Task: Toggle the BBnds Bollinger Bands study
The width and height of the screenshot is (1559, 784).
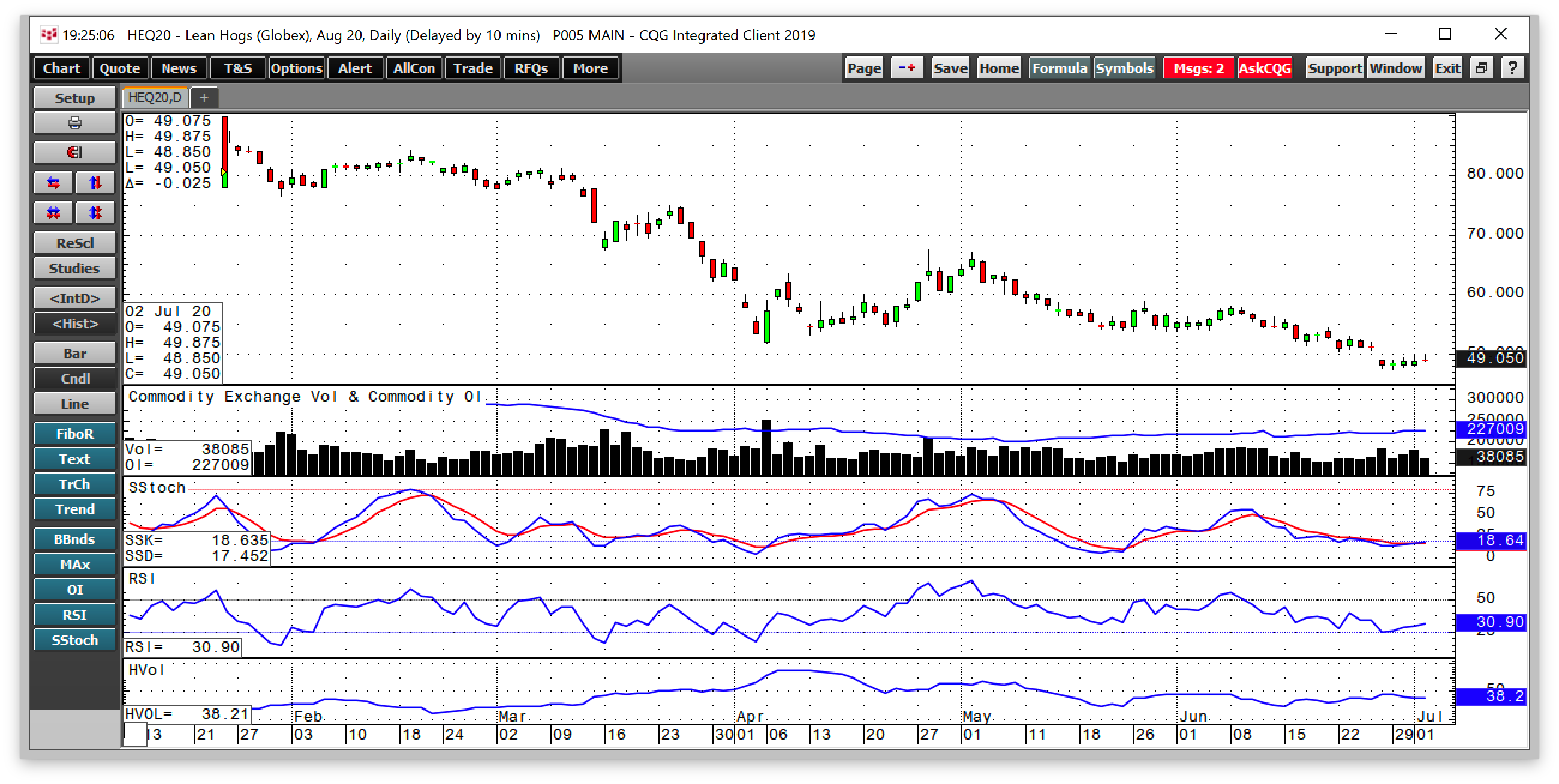Action: click(74, 539)
